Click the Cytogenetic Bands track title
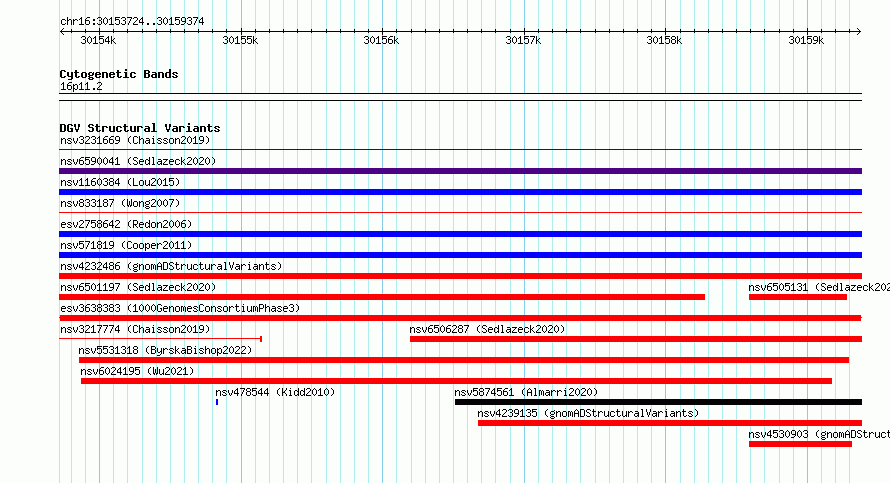890x483 pixels. pyautogui.click(x=119, y=74)
